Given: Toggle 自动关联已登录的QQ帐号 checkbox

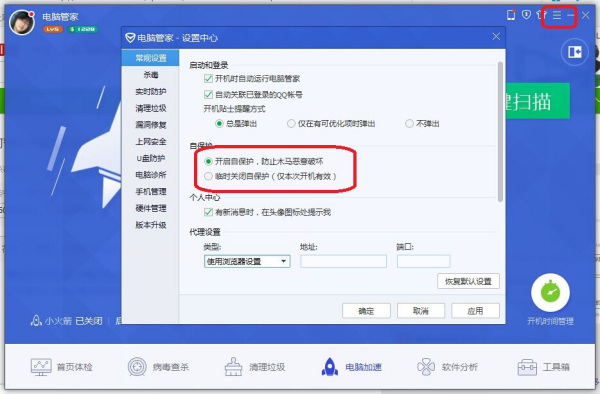Looking at the screenshot, I should coord(208,94).
